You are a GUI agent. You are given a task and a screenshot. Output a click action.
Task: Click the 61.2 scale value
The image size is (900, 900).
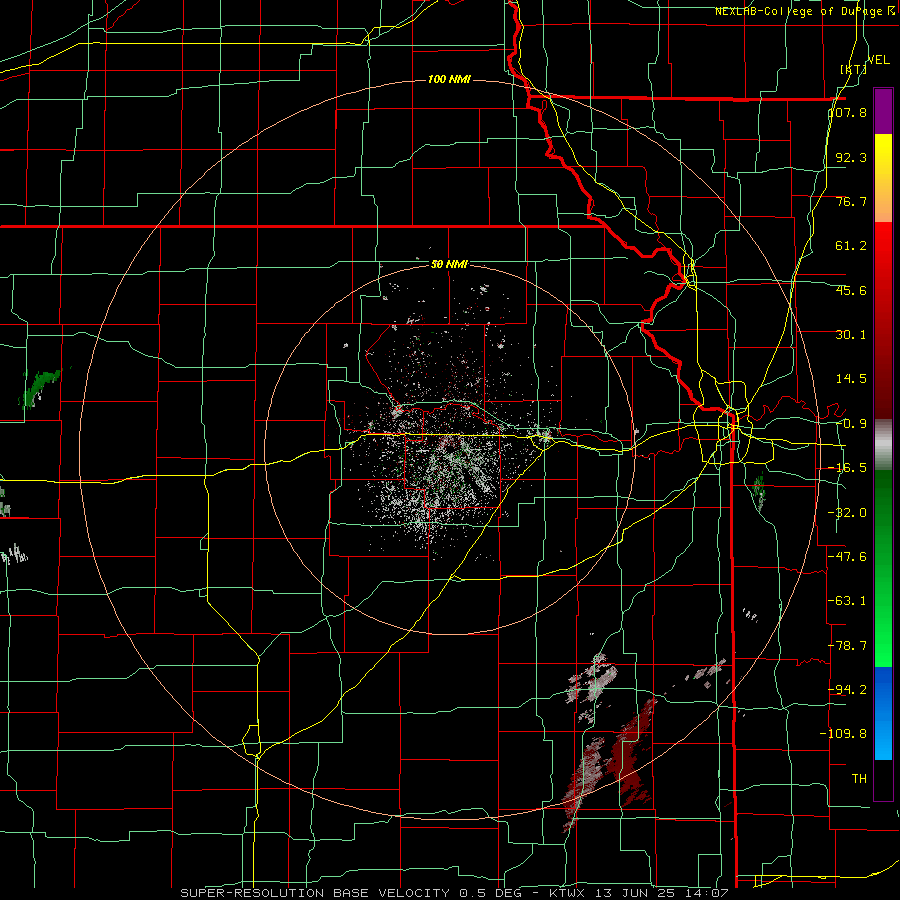pos(851,246)
